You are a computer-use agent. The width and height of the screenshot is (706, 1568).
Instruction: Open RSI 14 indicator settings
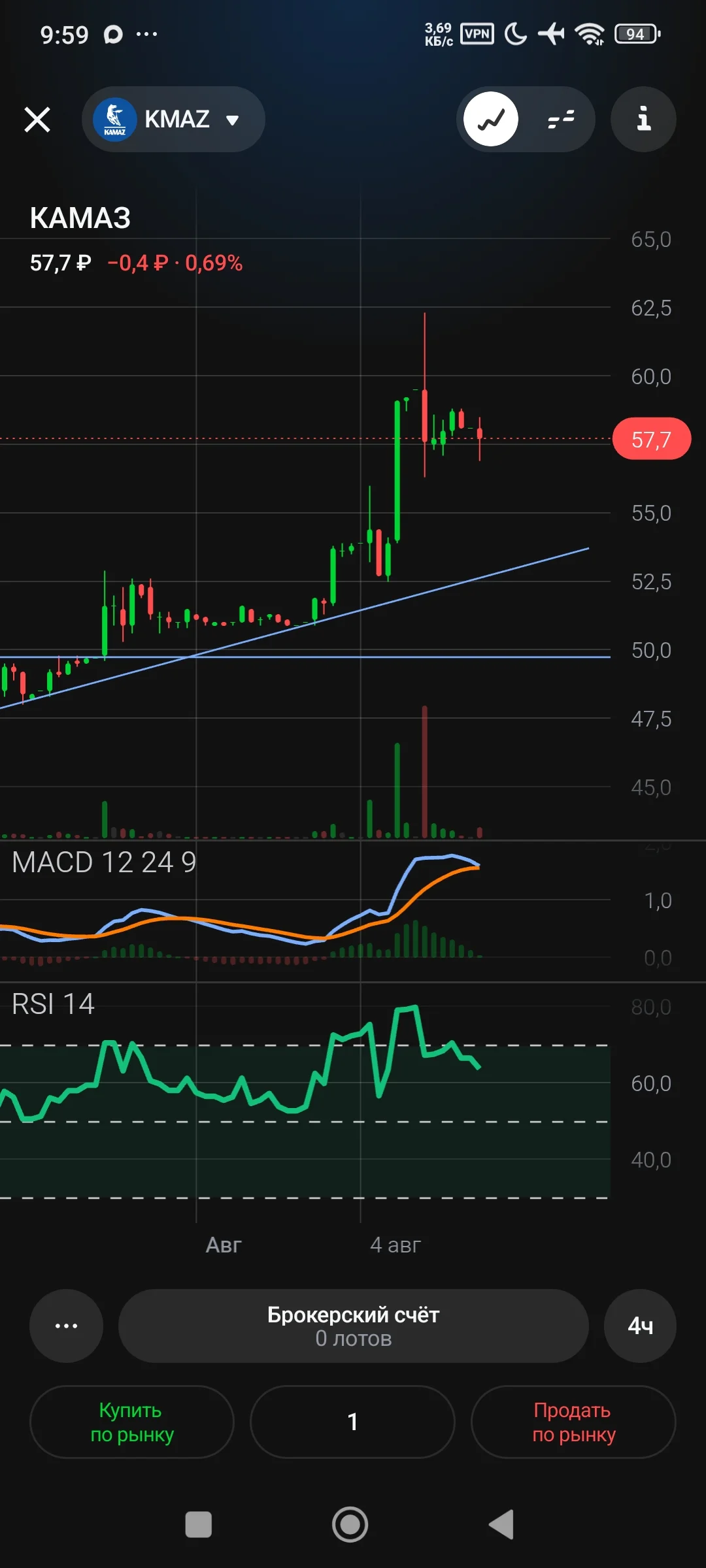coord(53,1004)
